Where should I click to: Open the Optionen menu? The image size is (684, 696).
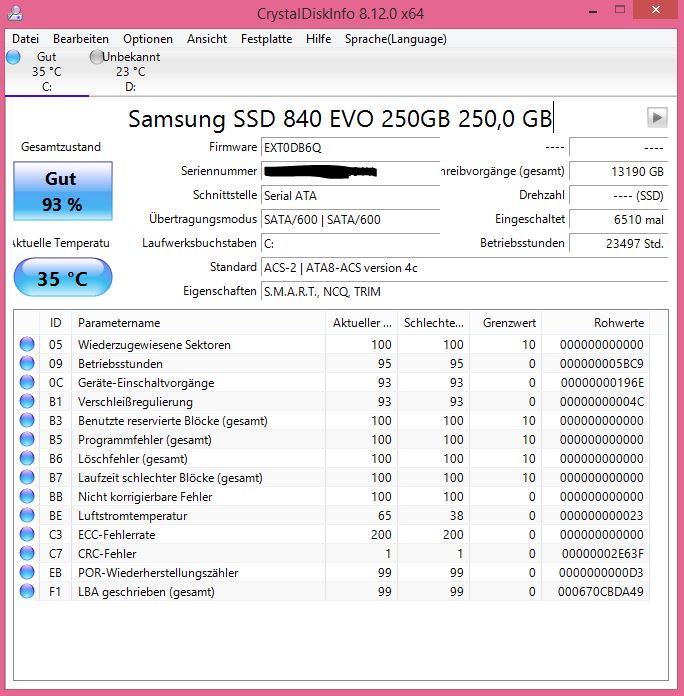[x=148, y=39]
